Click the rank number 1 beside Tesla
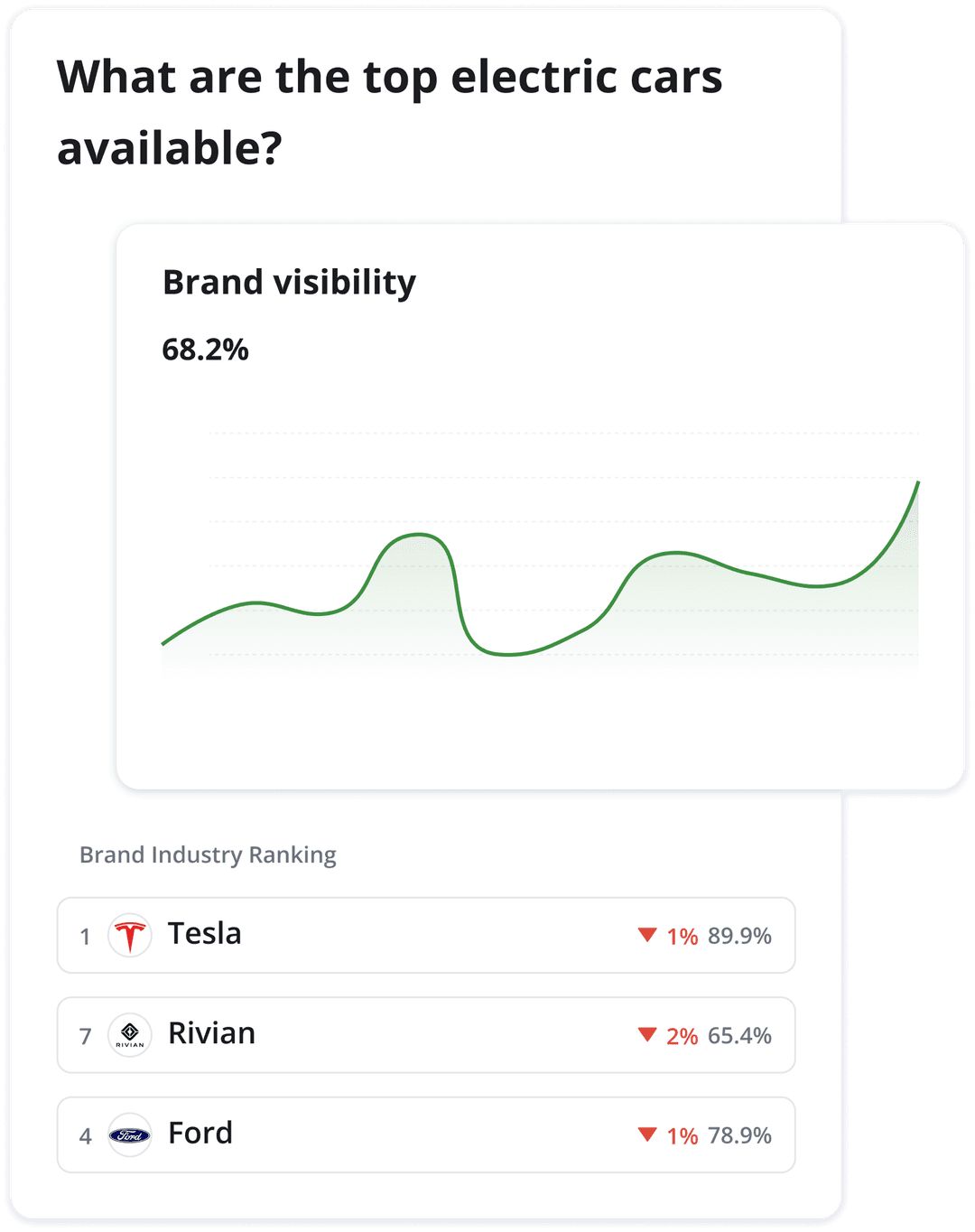This screenshot has width=975, height=1232. pos(85,937)
